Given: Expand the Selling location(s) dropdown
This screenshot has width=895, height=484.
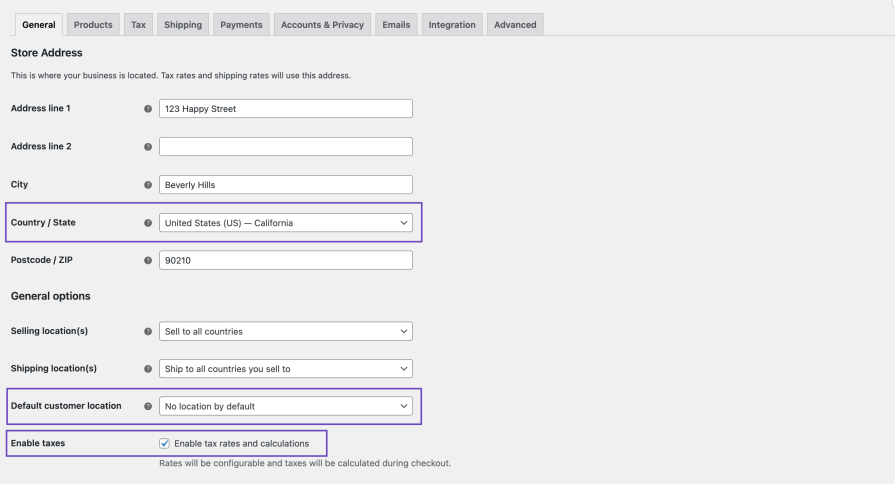Looking at the screenshot, I should pyautogui.click(x=285, y=331).
